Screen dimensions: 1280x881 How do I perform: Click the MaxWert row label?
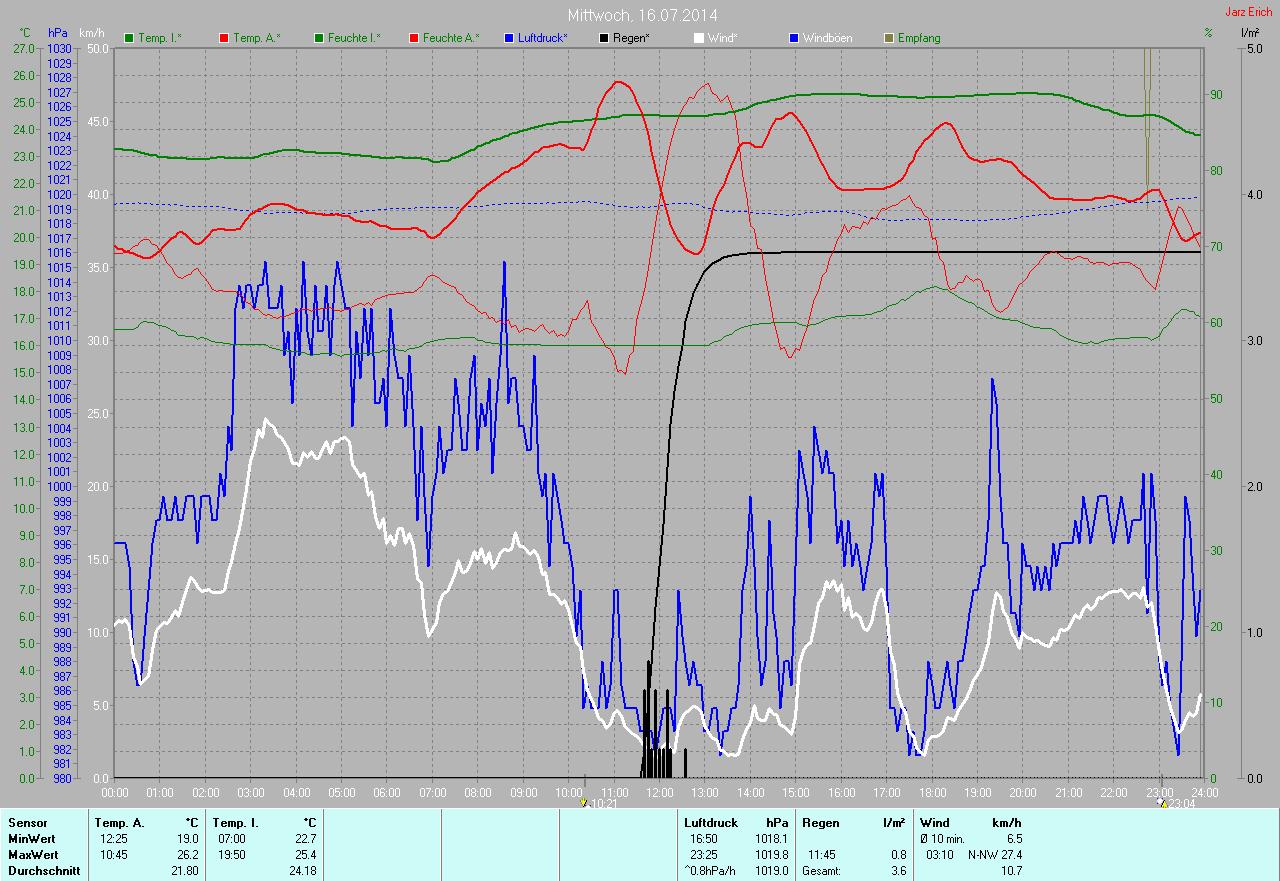pos(33,854)
